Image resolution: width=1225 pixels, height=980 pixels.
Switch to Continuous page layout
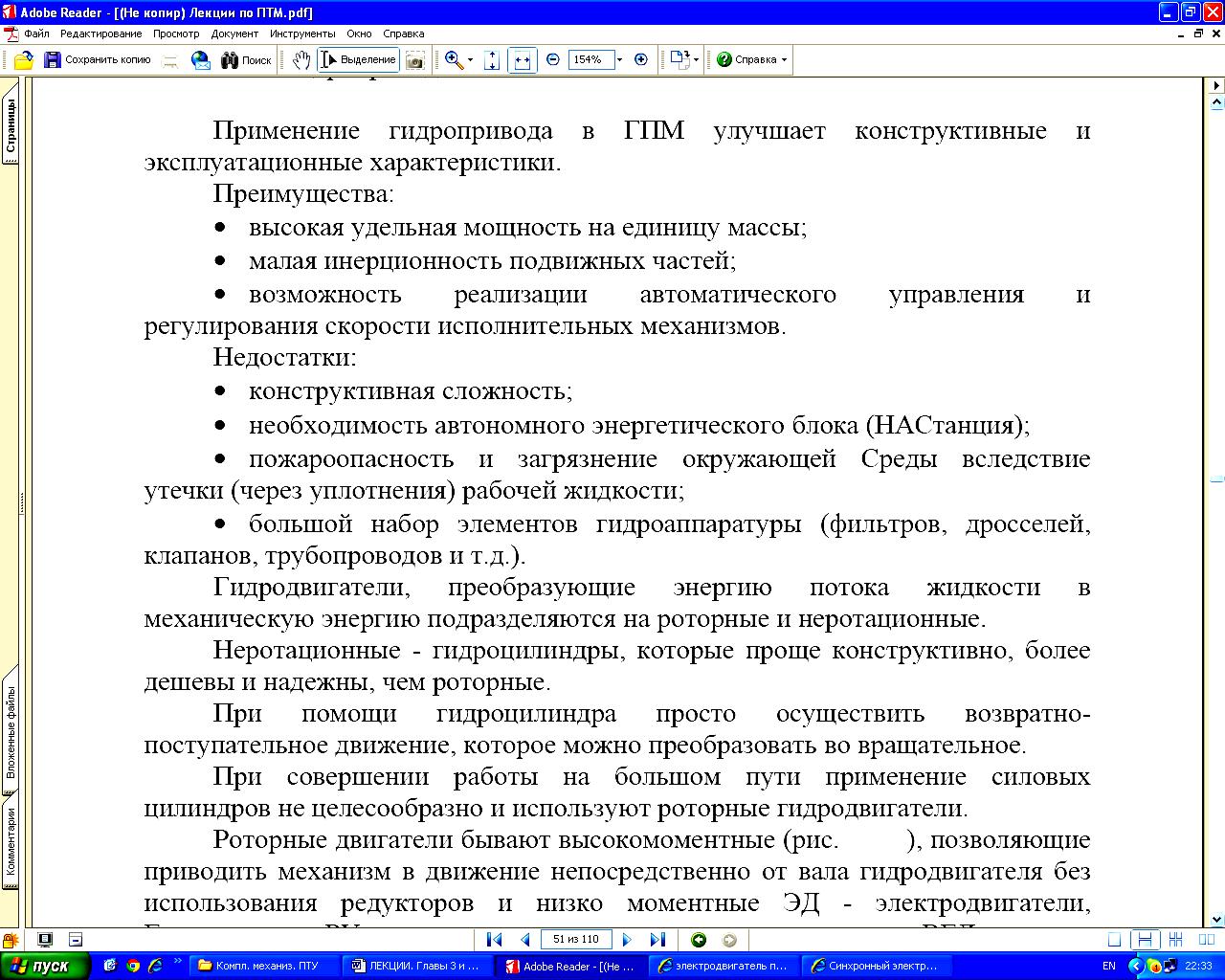tap(1144, 940)
